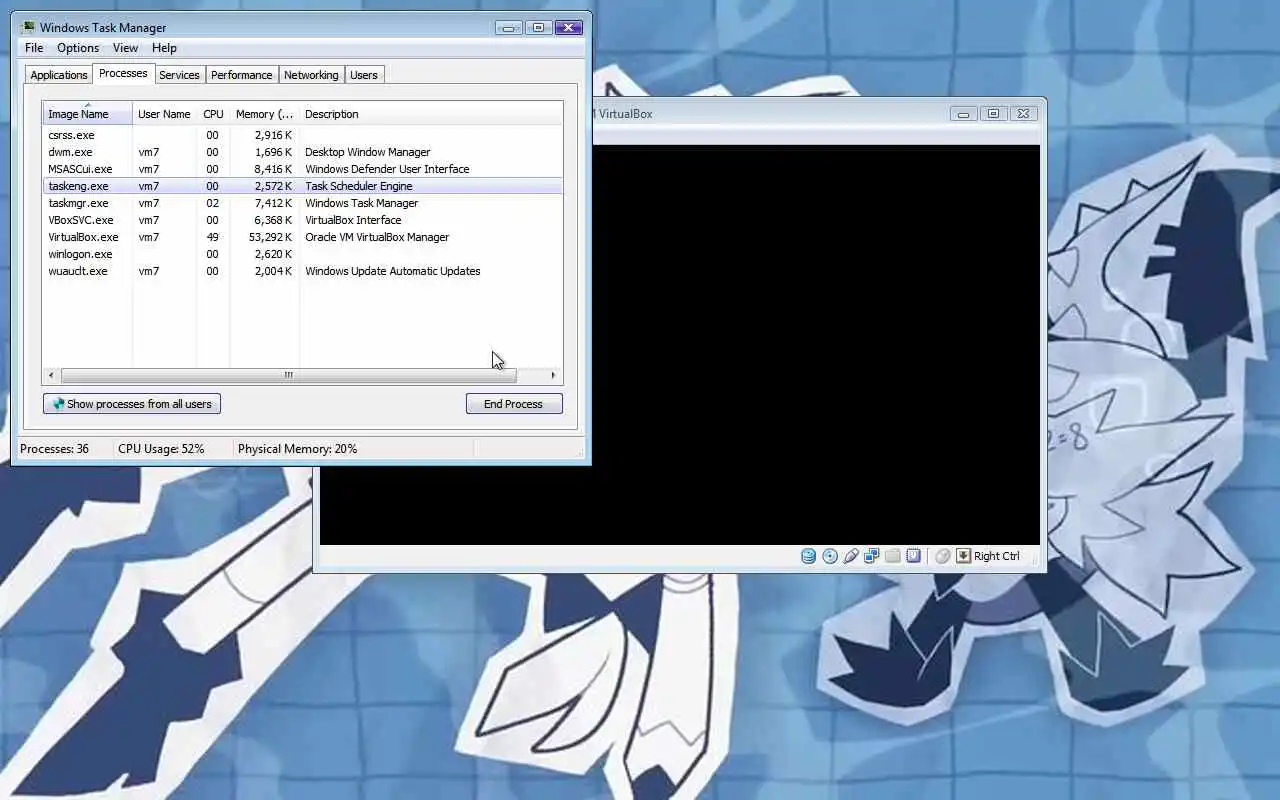The height and width of the screenshot is (800, 1280).
Task: Click the optical disc icon in VirtualBox status bar
Action: tap(830, 556)
